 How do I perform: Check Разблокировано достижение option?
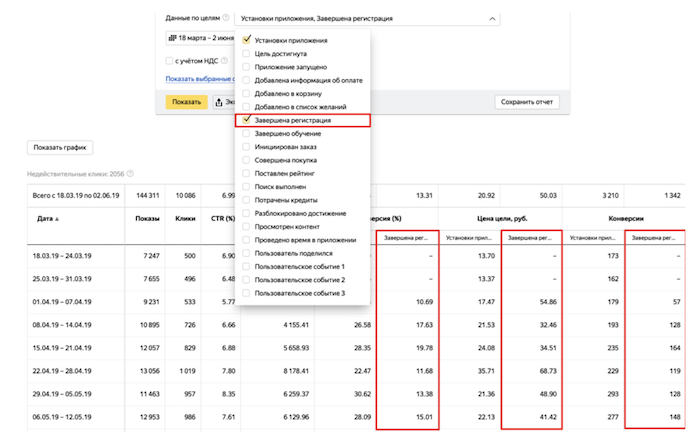(x=246, y=213)
